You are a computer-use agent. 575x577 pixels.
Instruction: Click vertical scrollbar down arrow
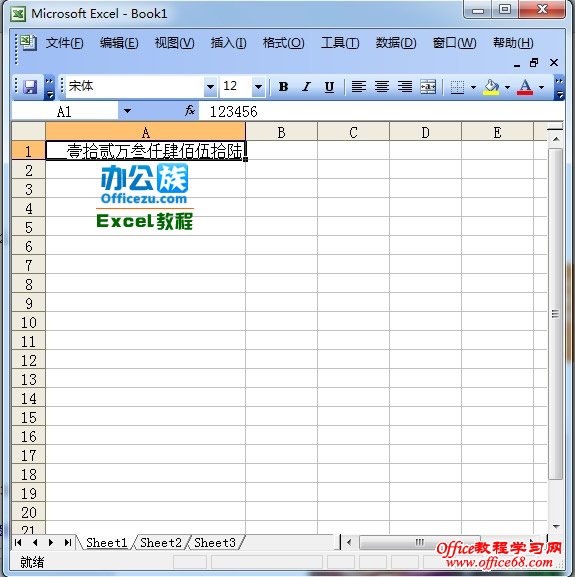(x=556, y=527)
